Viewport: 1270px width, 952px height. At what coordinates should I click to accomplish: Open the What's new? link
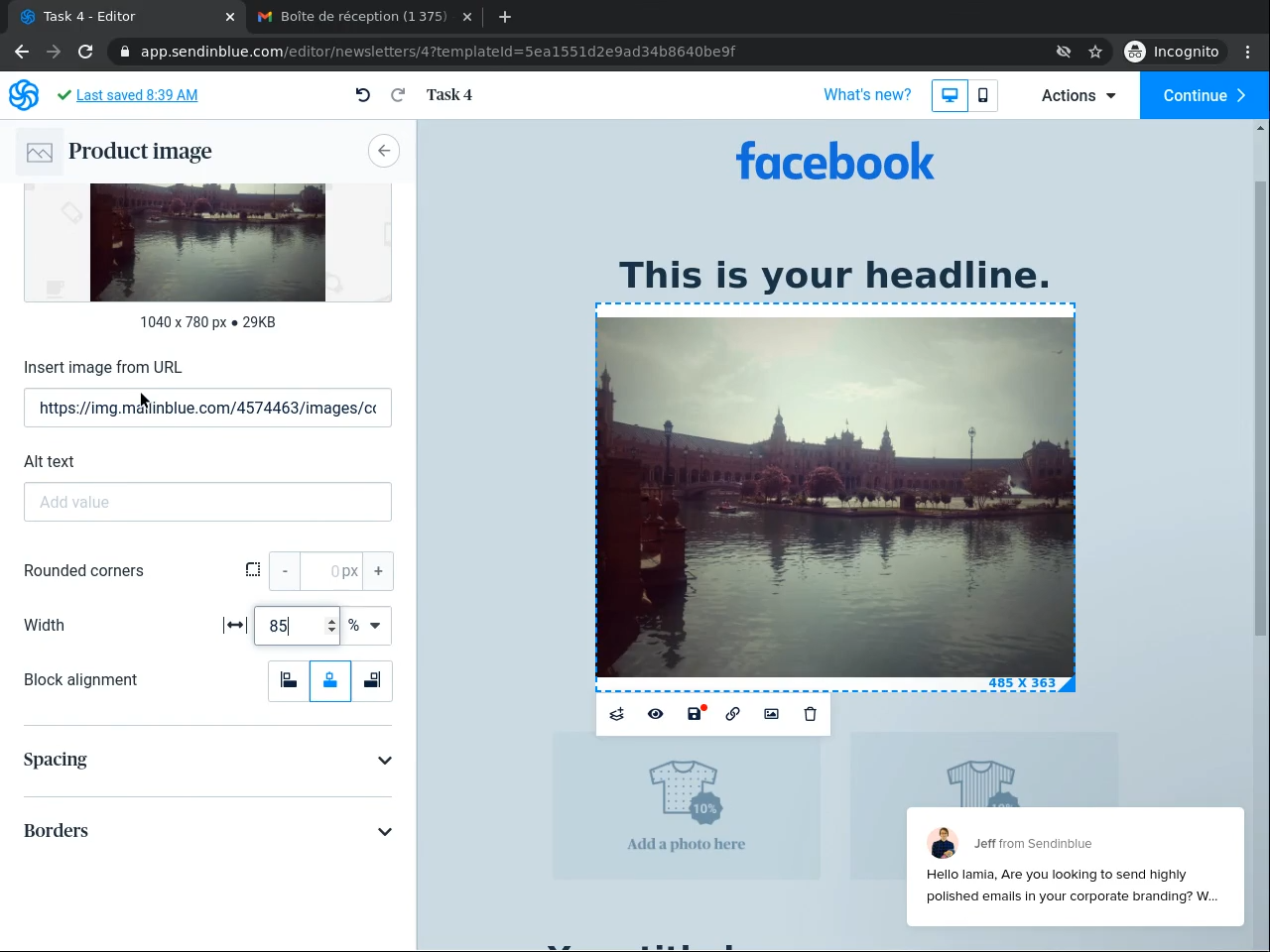[x=866, y=95]
